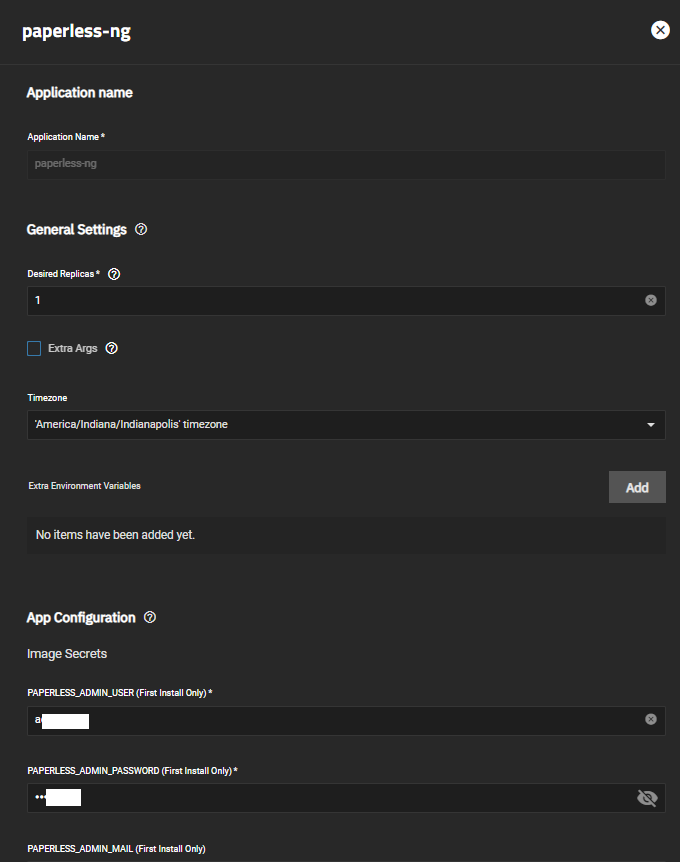
Task: Enable the Extra Args checkbox
Action: (34, 349)
